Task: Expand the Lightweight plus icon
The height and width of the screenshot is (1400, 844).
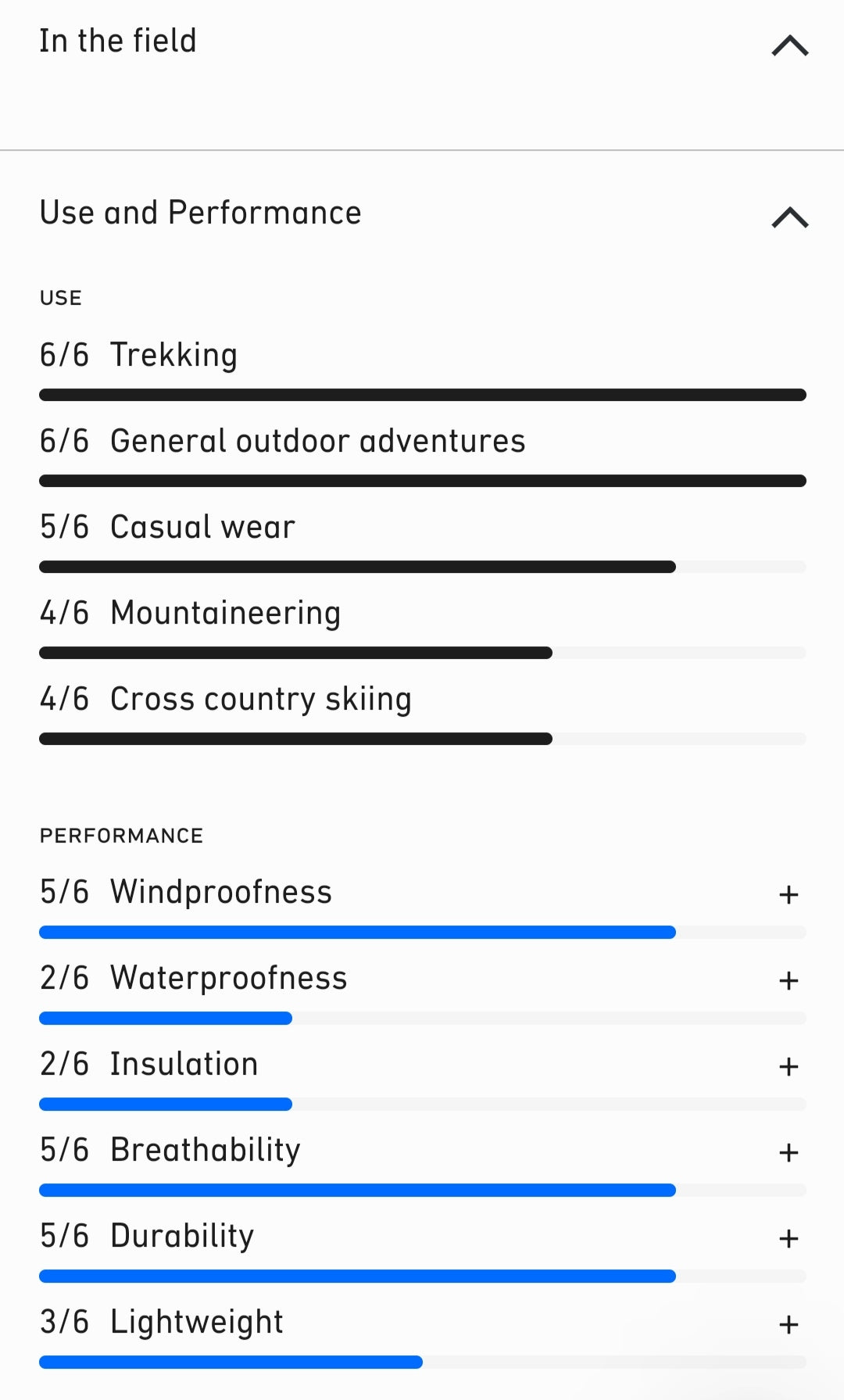Action: 789,1324
